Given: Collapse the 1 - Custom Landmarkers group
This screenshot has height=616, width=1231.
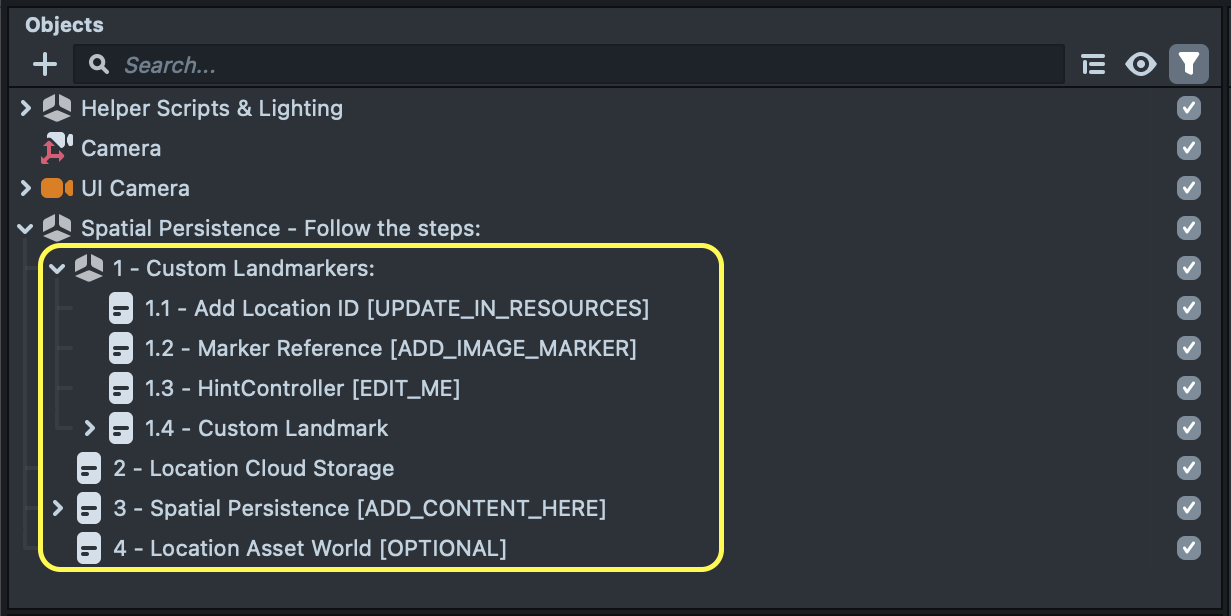Looking at the screenshot, I should pyautogui.click(x=58, y=268).
